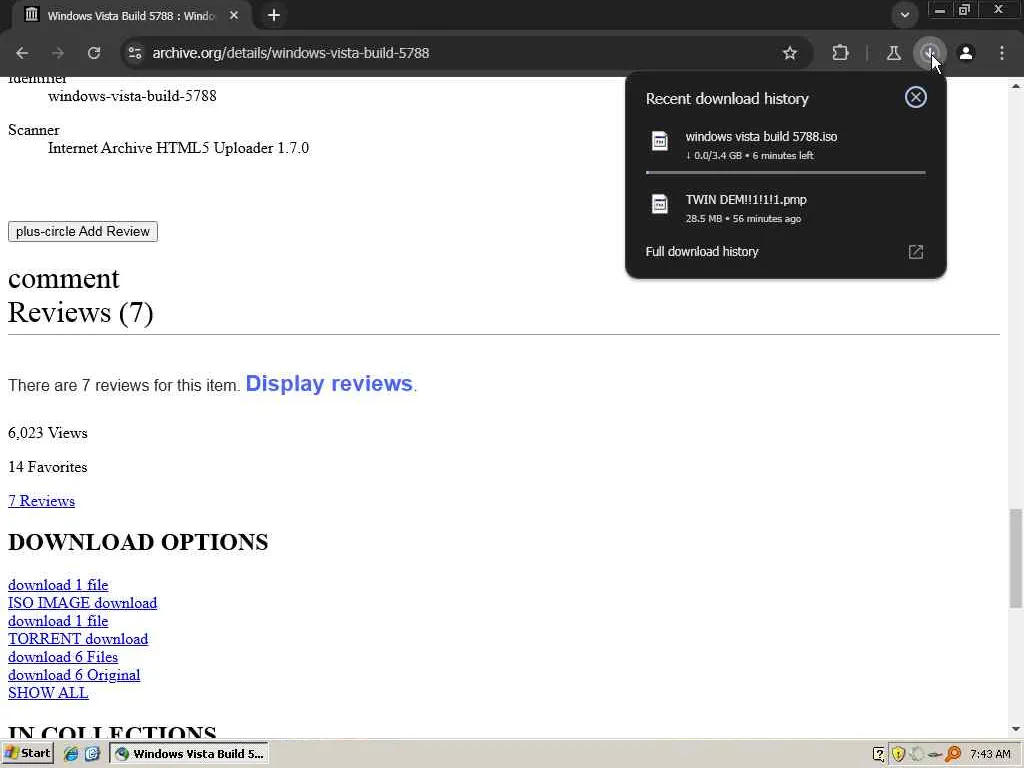The image size is (1024, 768).
Task: Toggle the Downloads toolbar icon
Action: coord(929,53)
